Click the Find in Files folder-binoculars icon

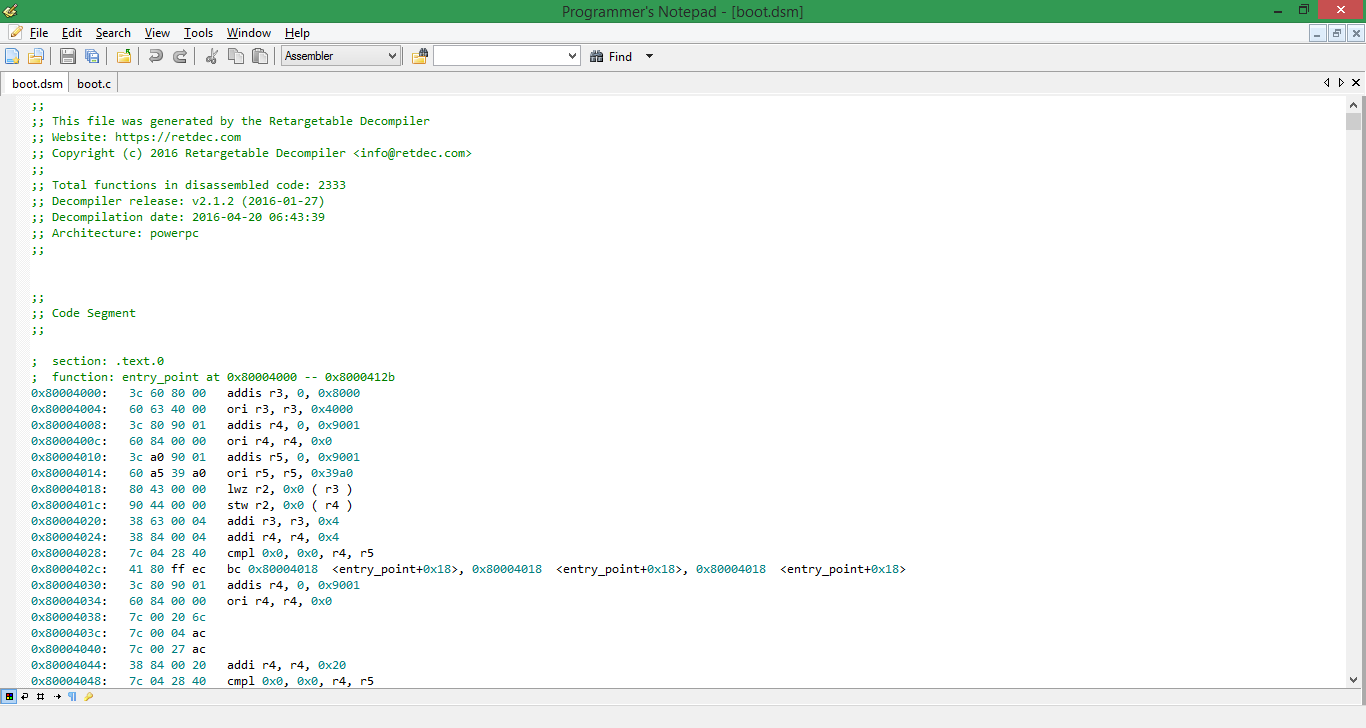(419, 57)
